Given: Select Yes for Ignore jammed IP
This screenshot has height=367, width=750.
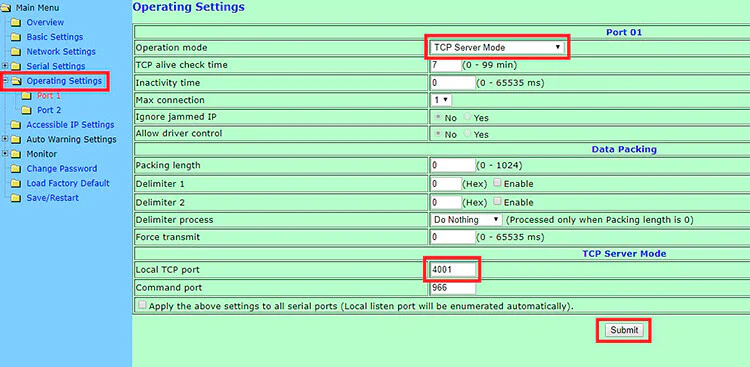Looking at the screenshot, I should coord(467,117).
